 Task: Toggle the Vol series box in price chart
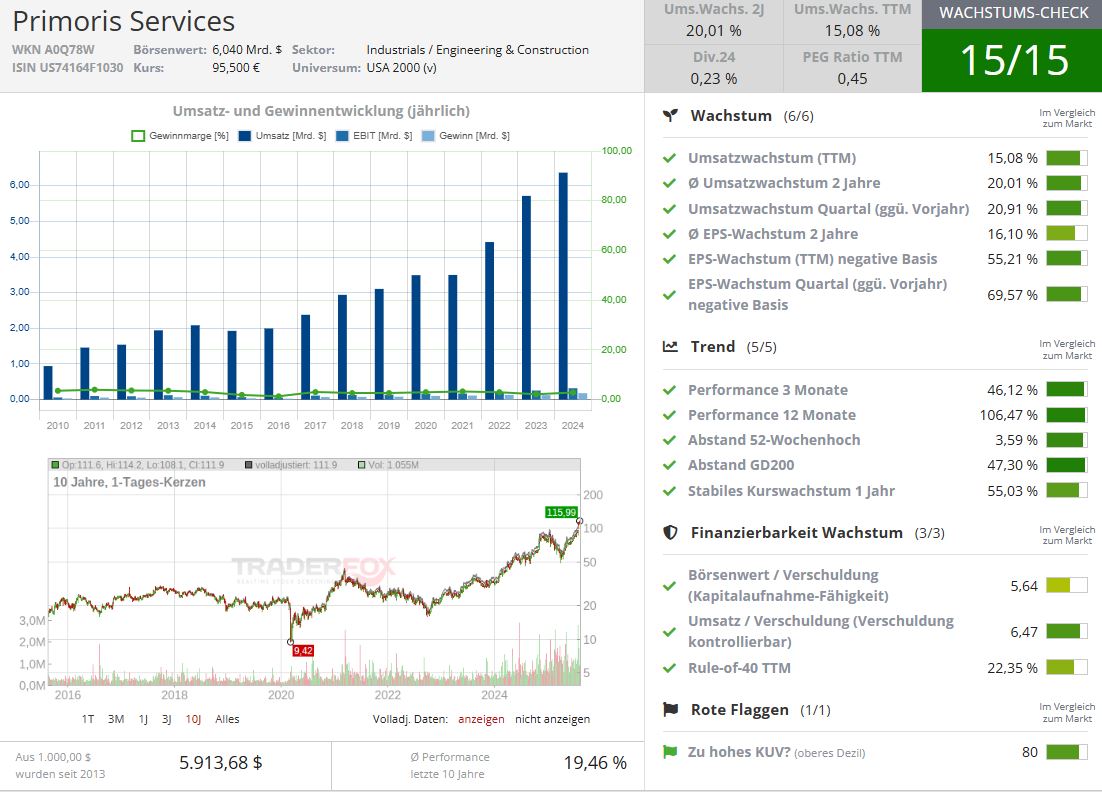[x=361, y=465]
